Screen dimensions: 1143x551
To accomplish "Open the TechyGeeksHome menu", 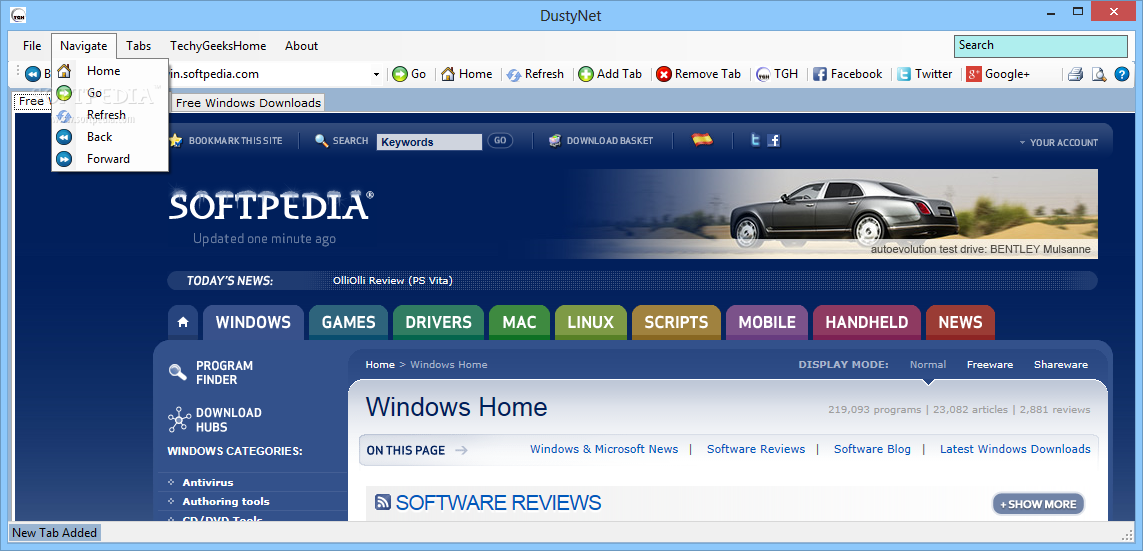I will pyautogui.click(x=218, y=46).
